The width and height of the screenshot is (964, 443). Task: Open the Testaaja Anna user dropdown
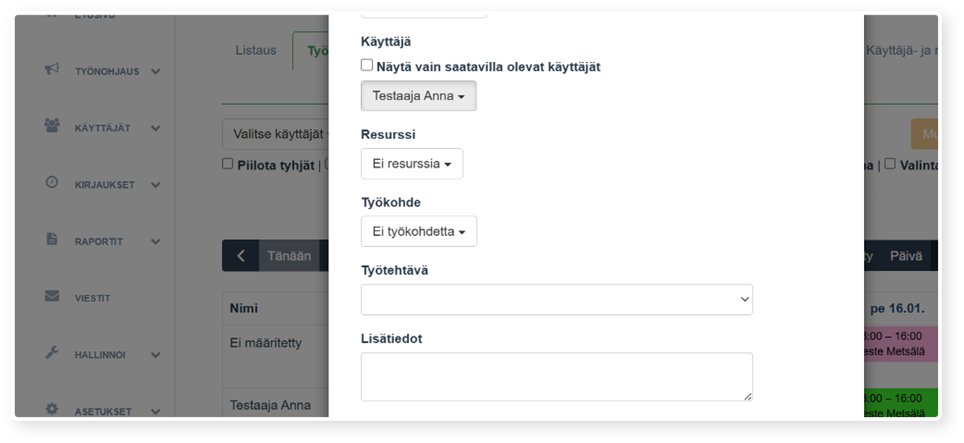[x=418, y=96]
